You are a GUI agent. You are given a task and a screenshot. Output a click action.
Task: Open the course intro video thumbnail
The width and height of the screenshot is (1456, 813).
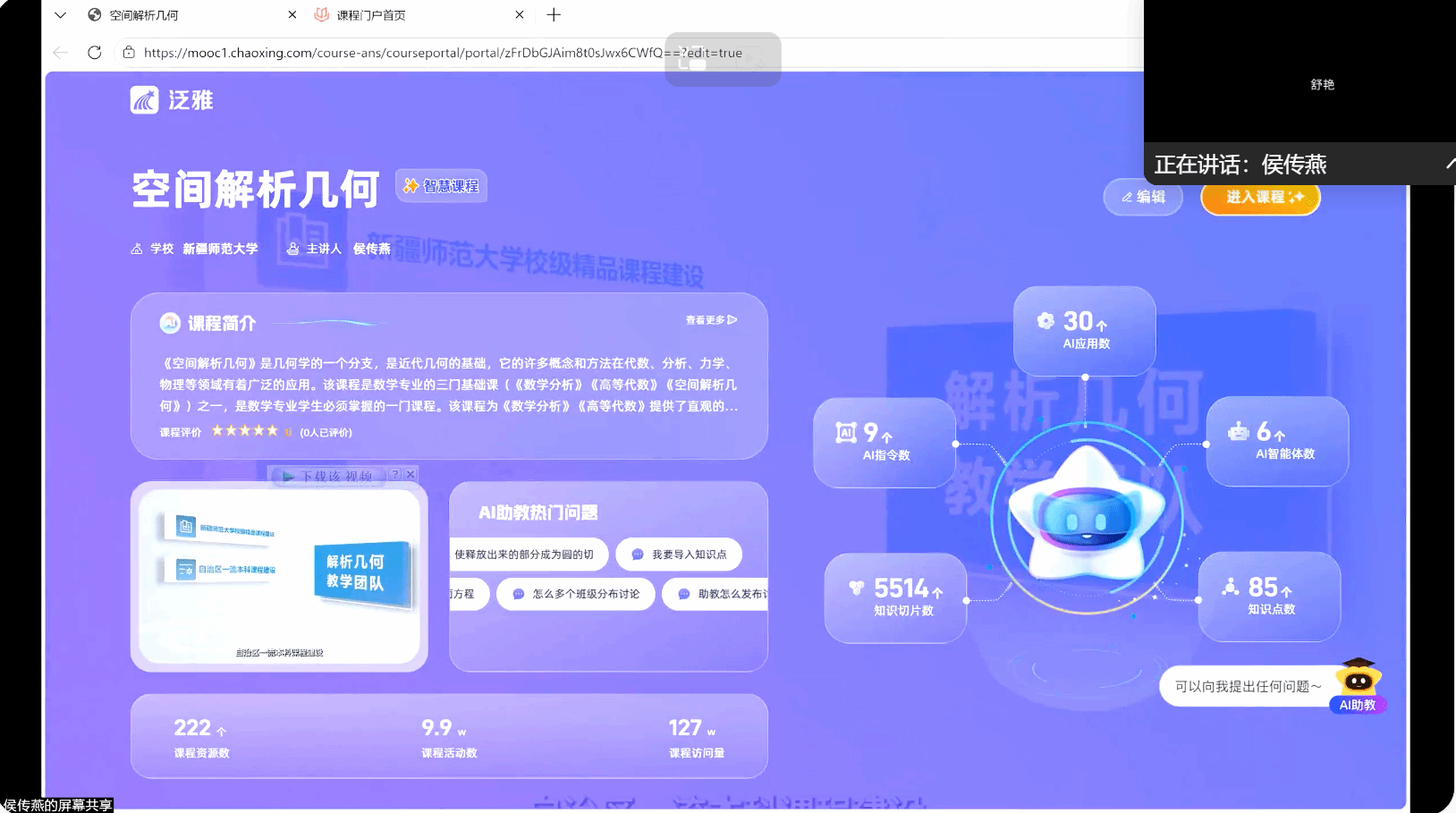[x=279, y=576]
